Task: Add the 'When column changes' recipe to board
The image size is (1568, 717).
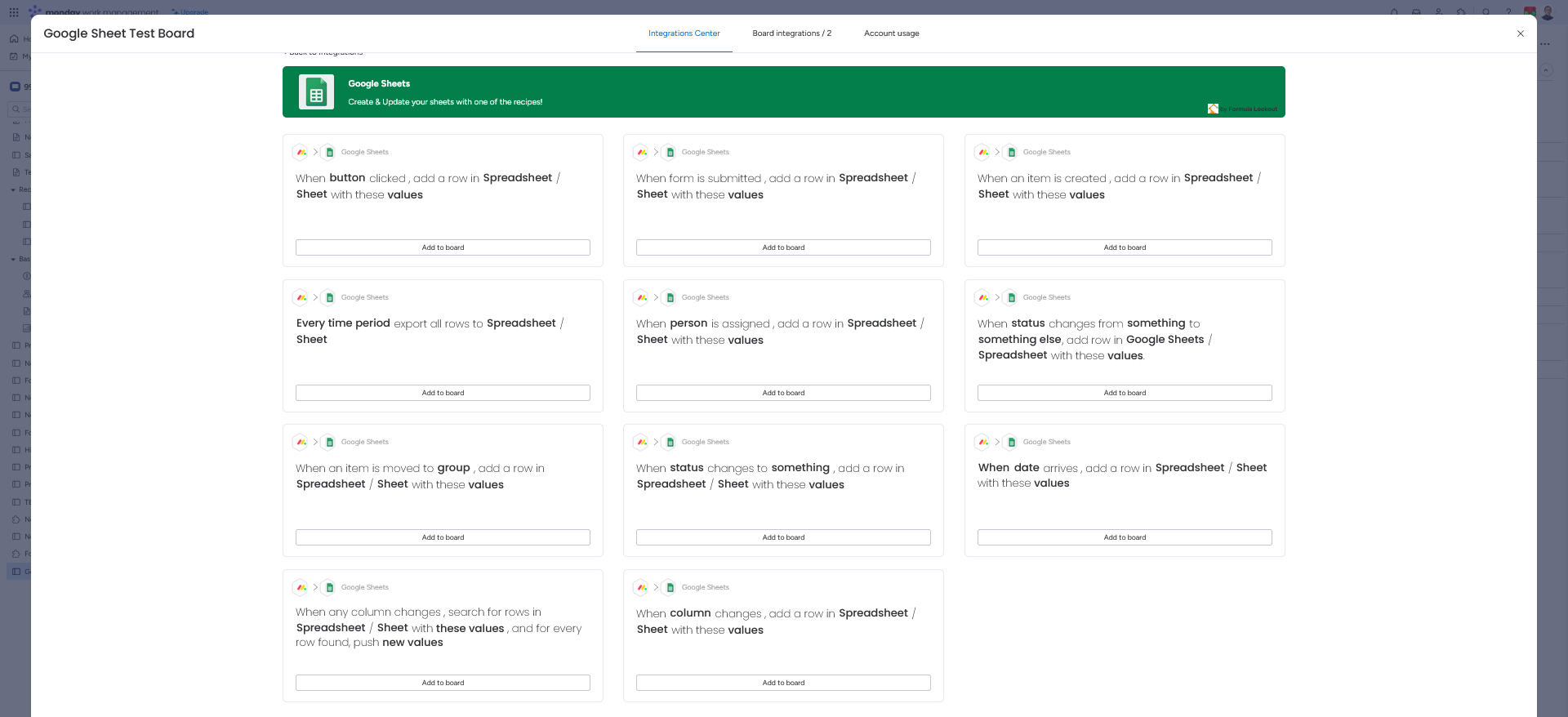Action: click(783, 683)
